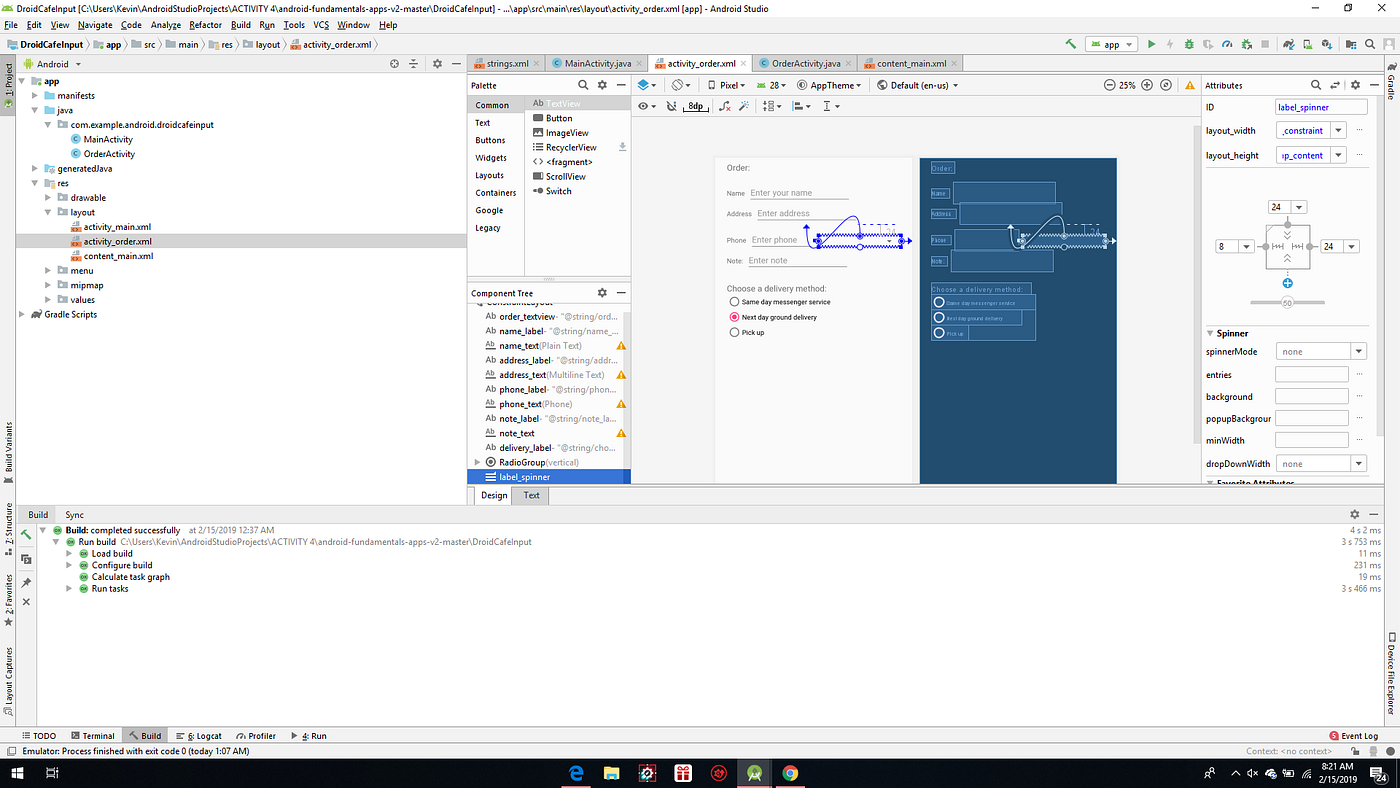Viewport: 1400px width, 788px height.
Task: Open the layout_width dropdown arrow
Action: point(1338,130)
